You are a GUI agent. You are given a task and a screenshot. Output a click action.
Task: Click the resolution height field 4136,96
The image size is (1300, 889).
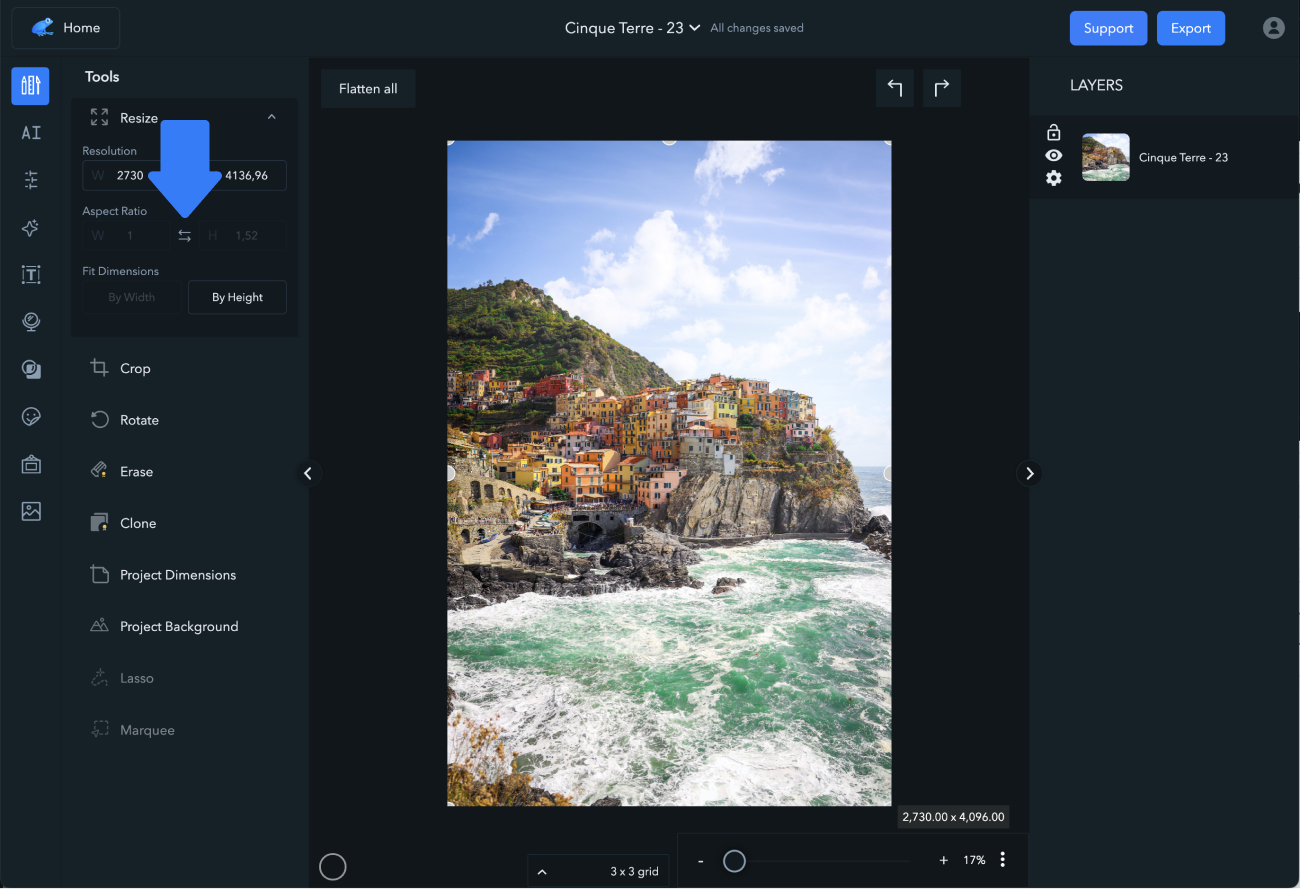248,175
